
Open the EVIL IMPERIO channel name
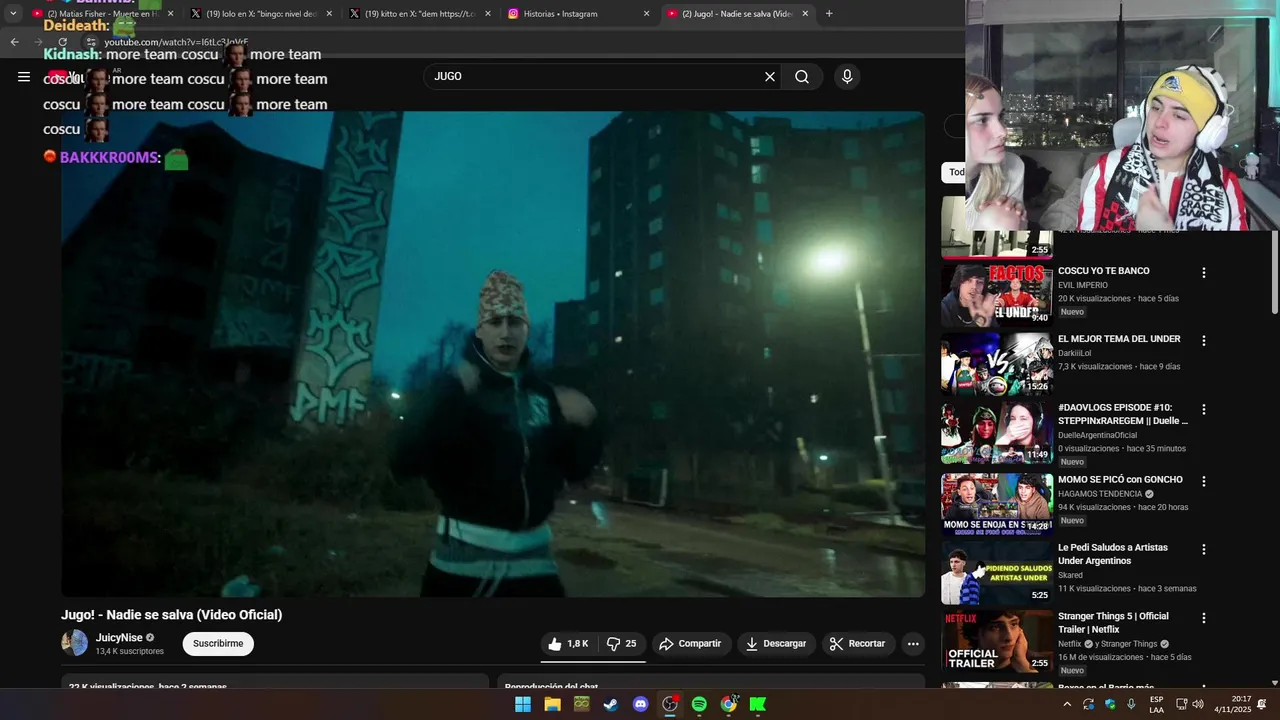(1083, 285)
